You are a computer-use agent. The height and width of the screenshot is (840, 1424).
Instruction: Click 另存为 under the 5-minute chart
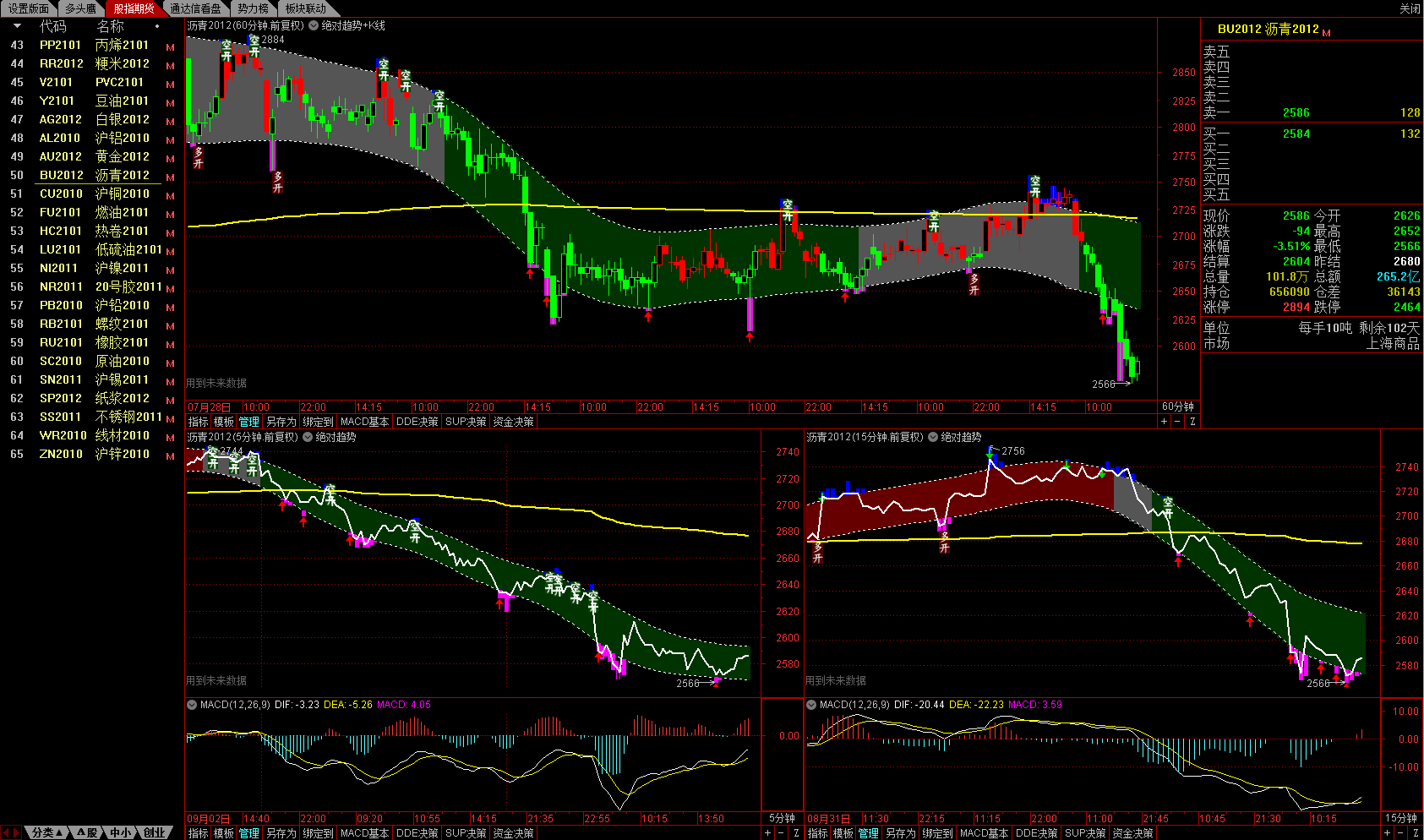[x=281, y=833]
